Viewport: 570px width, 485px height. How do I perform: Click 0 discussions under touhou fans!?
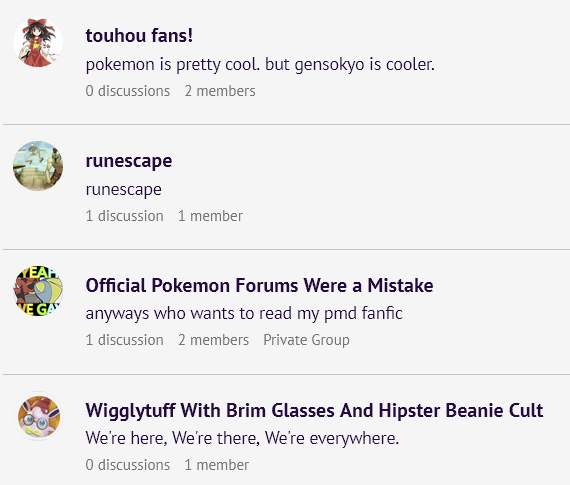point(128,91)
